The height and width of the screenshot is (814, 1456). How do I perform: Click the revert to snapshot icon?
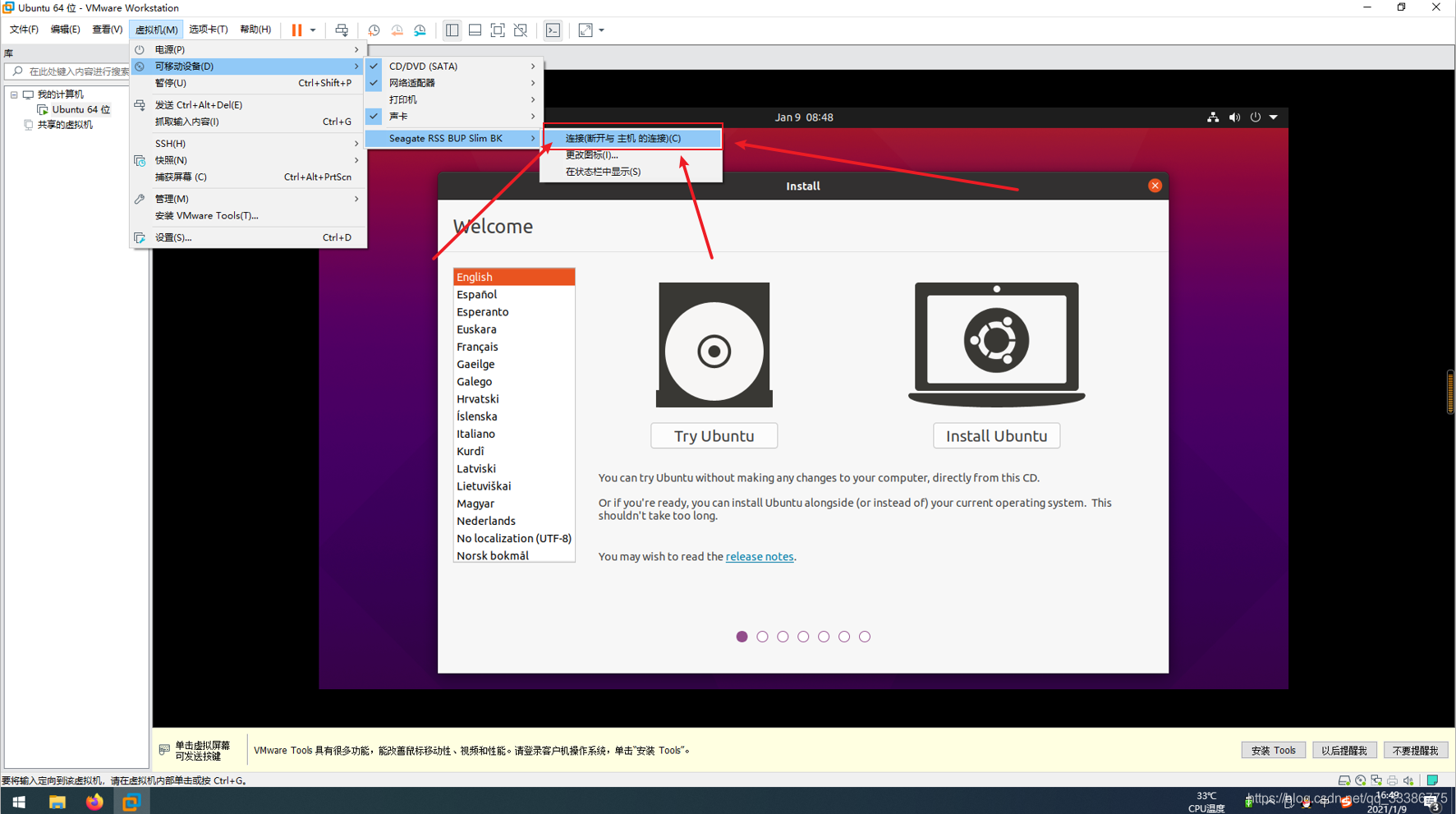click(x=397, y=30)
